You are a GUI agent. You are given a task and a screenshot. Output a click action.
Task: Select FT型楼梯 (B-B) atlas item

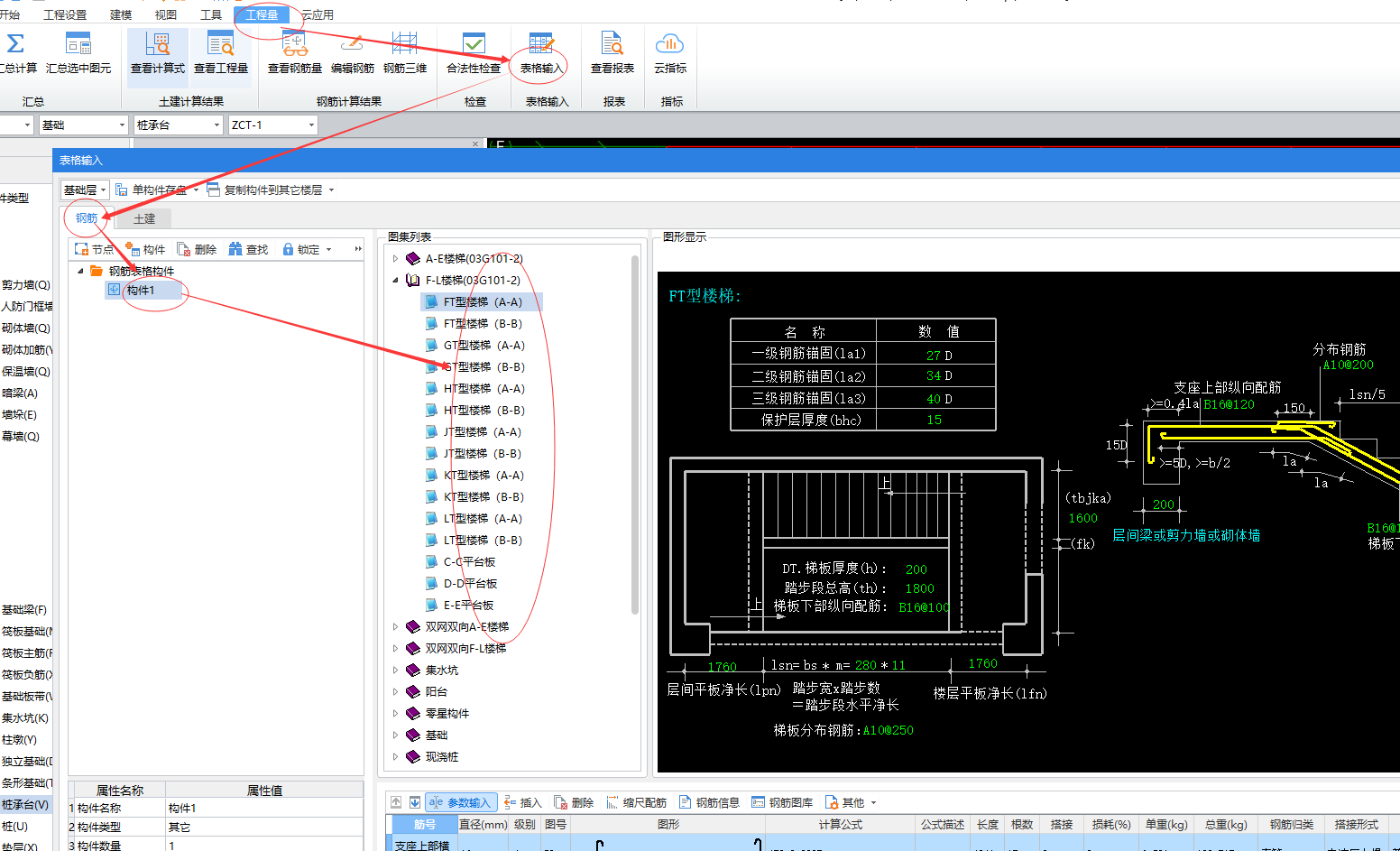pos(483,323)
